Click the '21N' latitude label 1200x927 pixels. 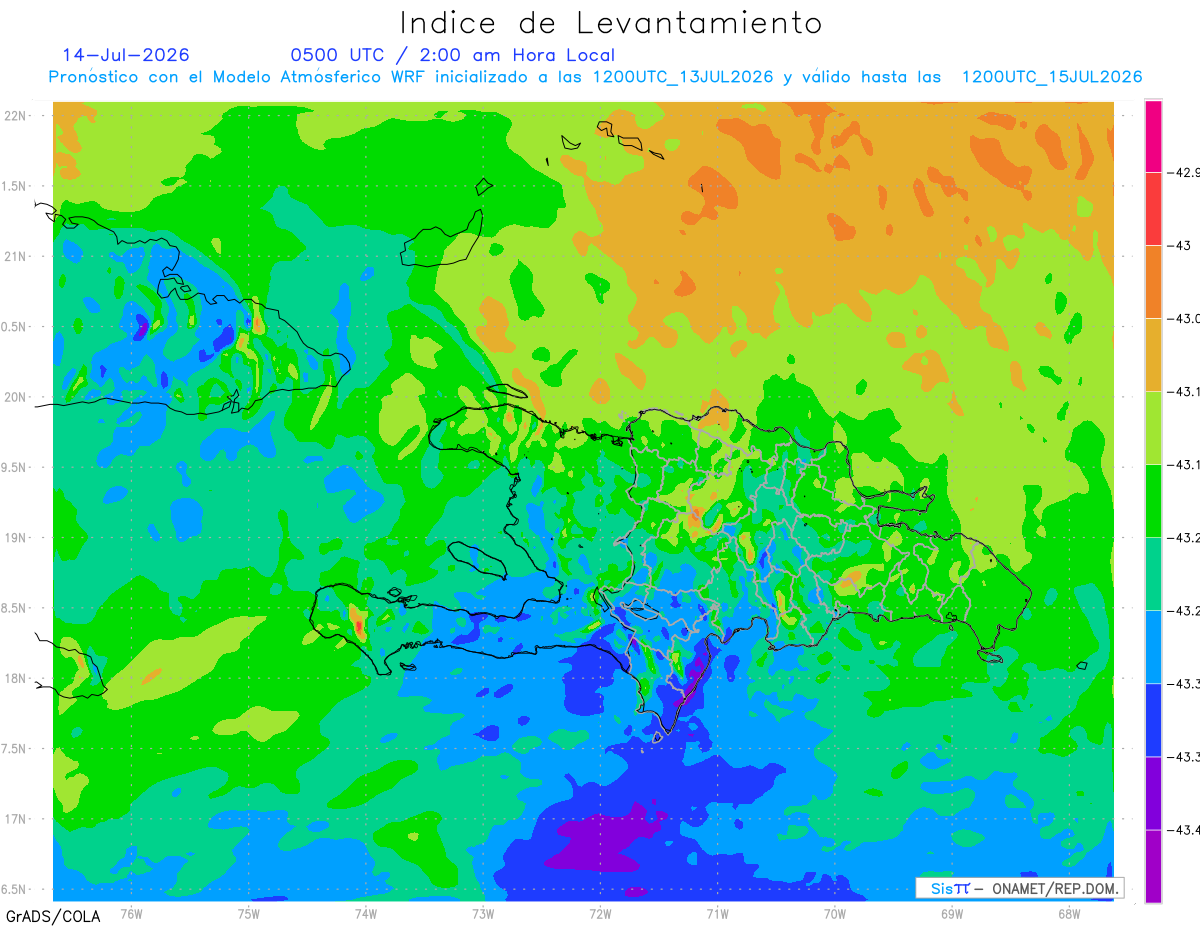[15, 257]
